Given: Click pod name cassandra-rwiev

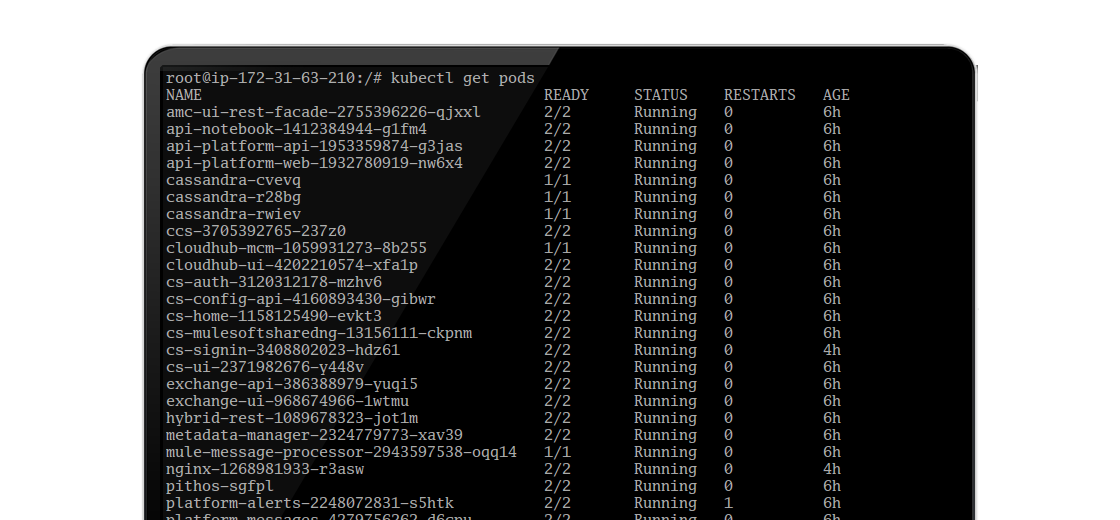Looking at the screenshot, I should click(233, 214).
